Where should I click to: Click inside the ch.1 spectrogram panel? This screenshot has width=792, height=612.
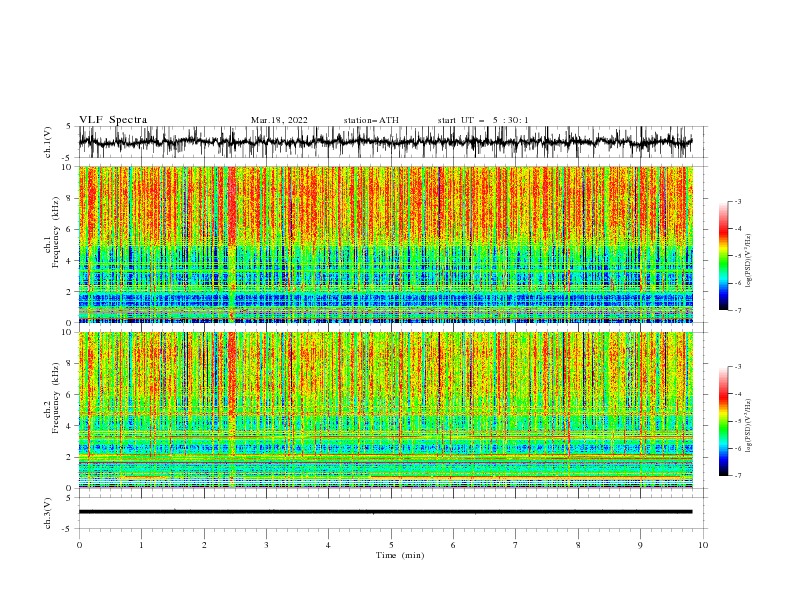tap(385, 244)
